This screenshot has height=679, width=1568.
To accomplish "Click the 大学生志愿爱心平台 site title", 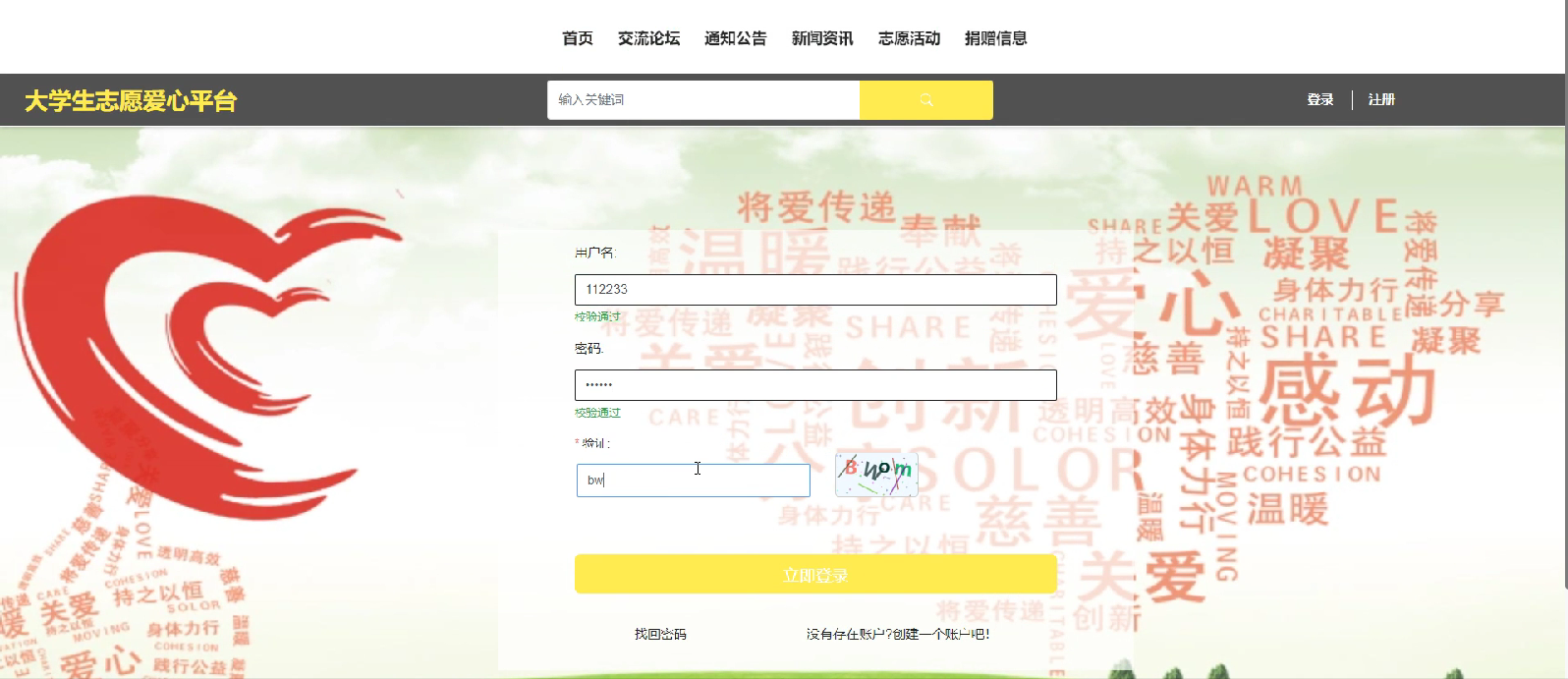I will coord(131,100).
